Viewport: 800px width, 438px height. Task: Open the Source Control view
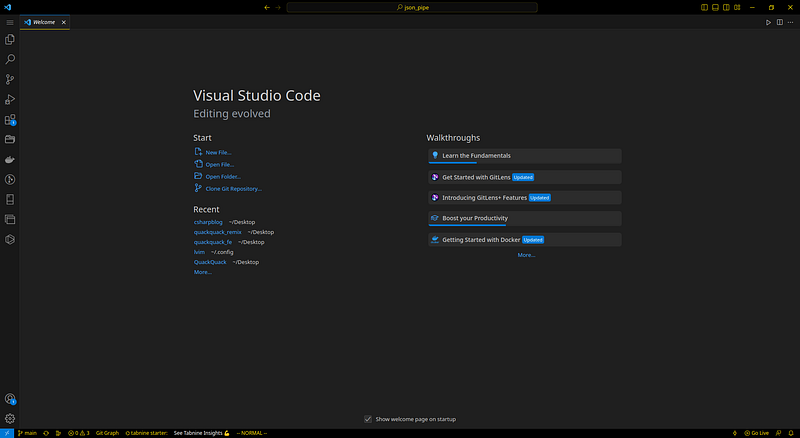pos(10,79)
